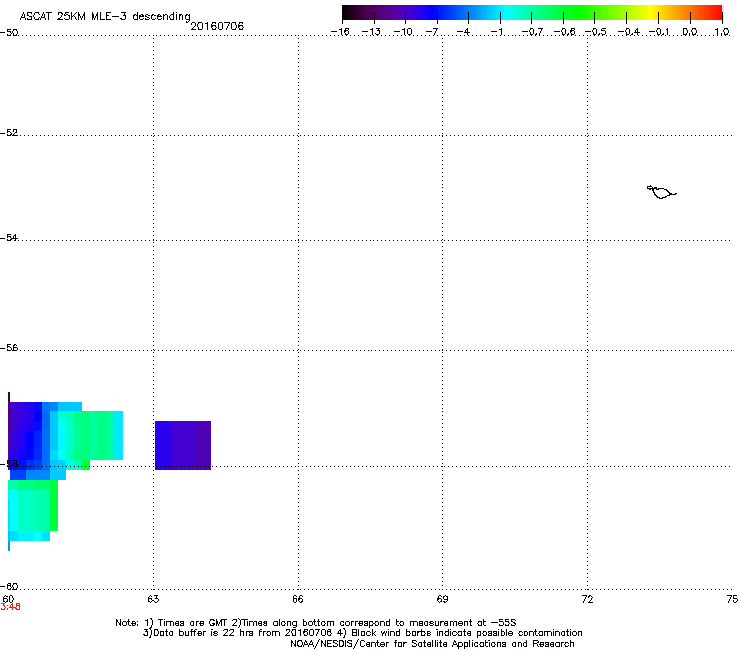
Task: Click the -0.4 color bar label
Action: [x=628, y=32]
